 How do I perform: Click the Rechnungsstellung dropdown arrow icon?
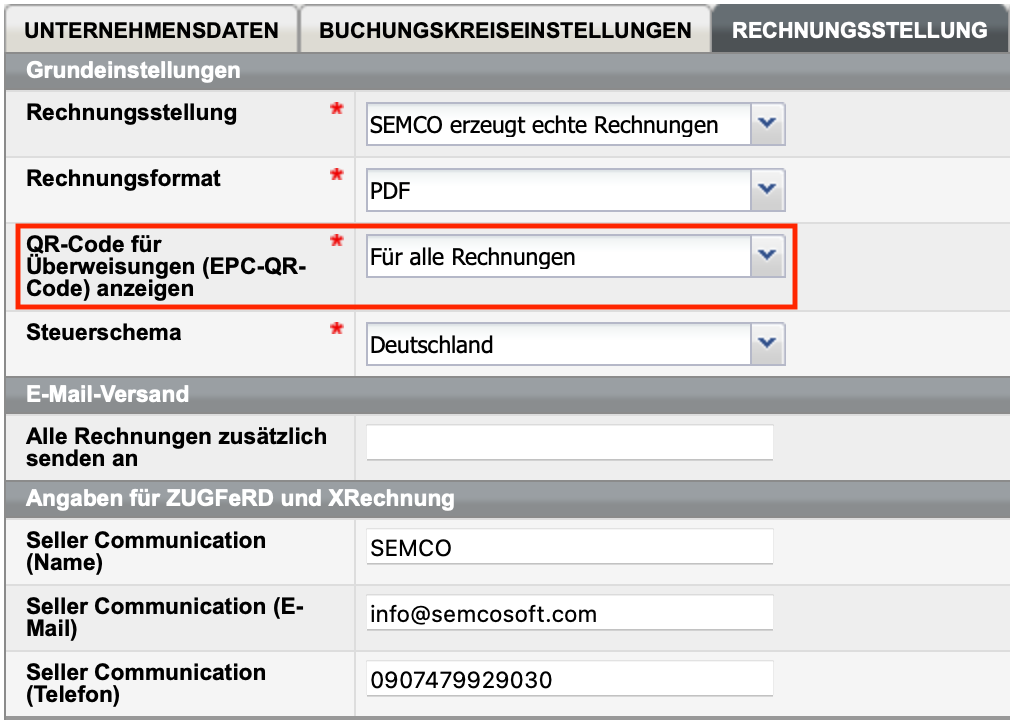[x=767, y=124]
